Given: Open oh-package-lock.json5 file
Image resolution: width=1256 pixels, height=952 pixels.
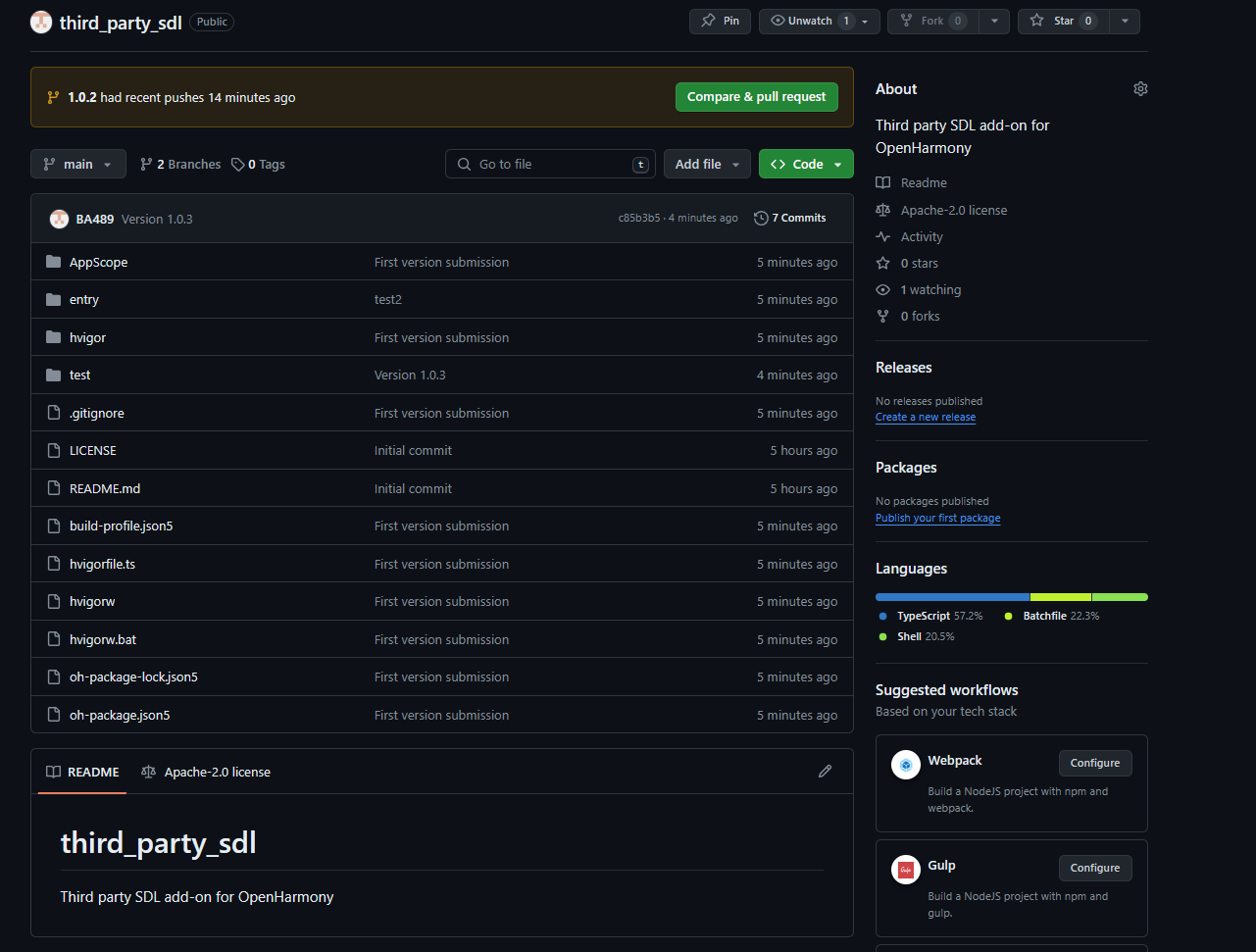Looking at the screenshot, I should [x=133, y=676].
